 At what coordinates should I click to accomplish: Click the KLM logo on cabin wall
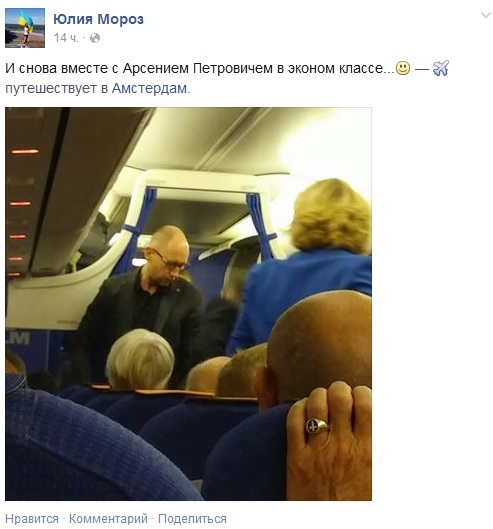click(x=18, y=338)
